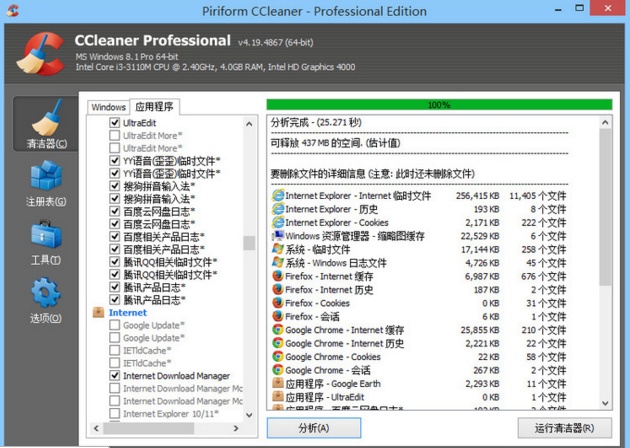Open the 选项 options section
The height and width of the screenshot is (448, 630).
(45, 299)
